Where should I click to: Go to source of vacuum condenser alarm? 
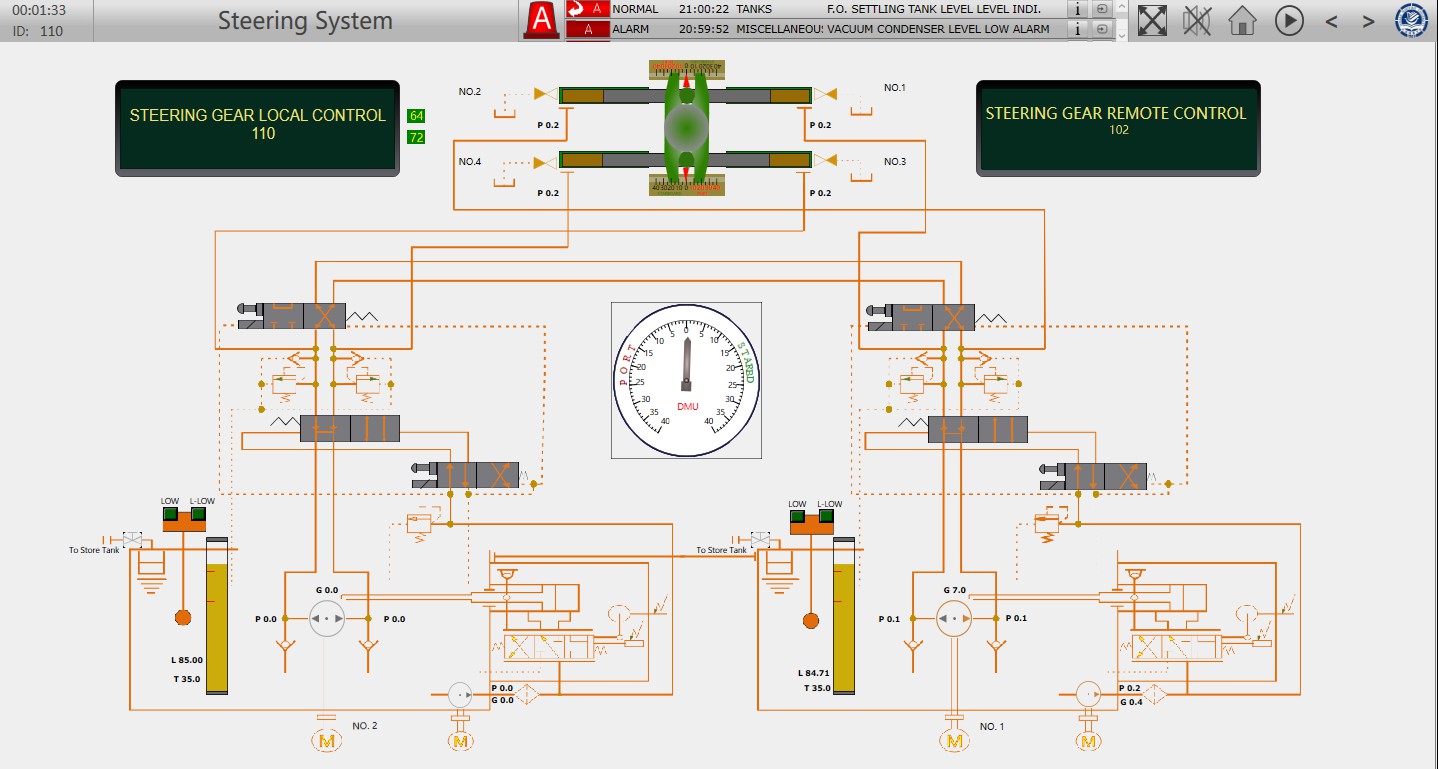[x=1101, y=29]
